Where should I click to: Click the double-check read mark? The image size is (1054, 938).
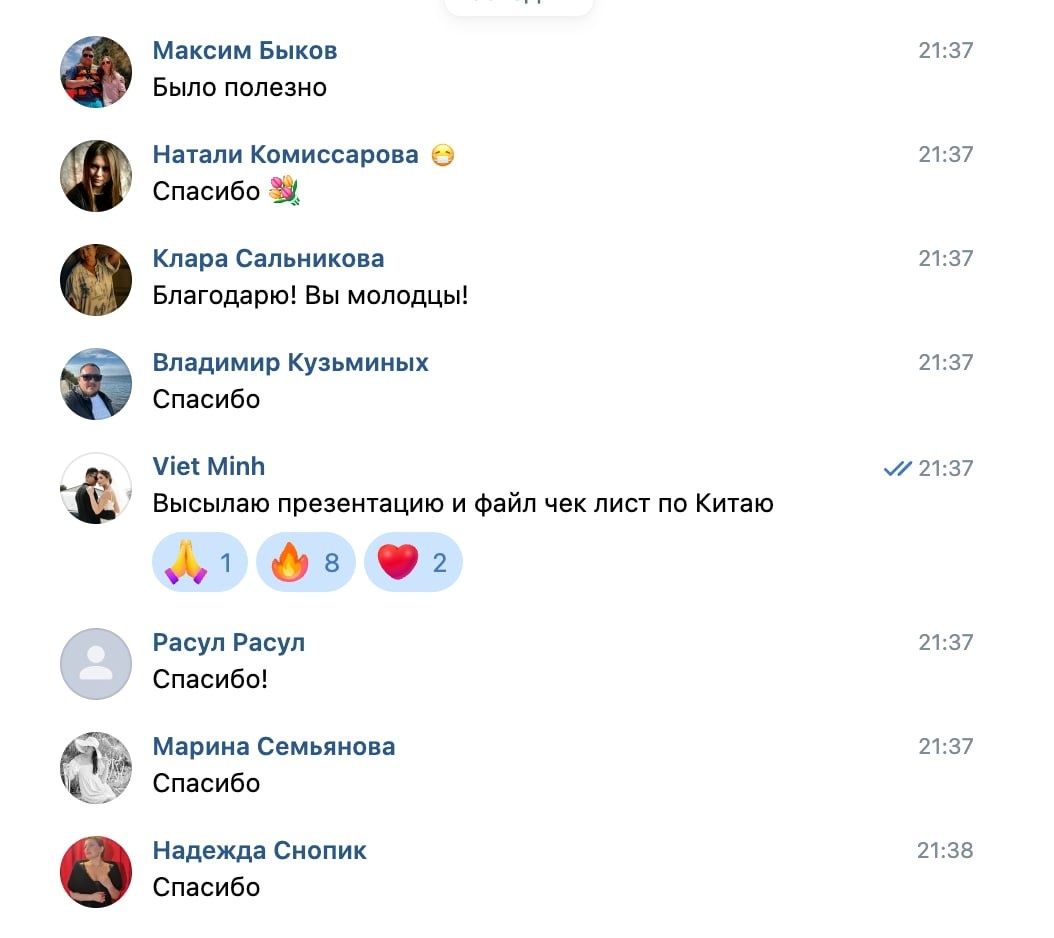(897, 468)
